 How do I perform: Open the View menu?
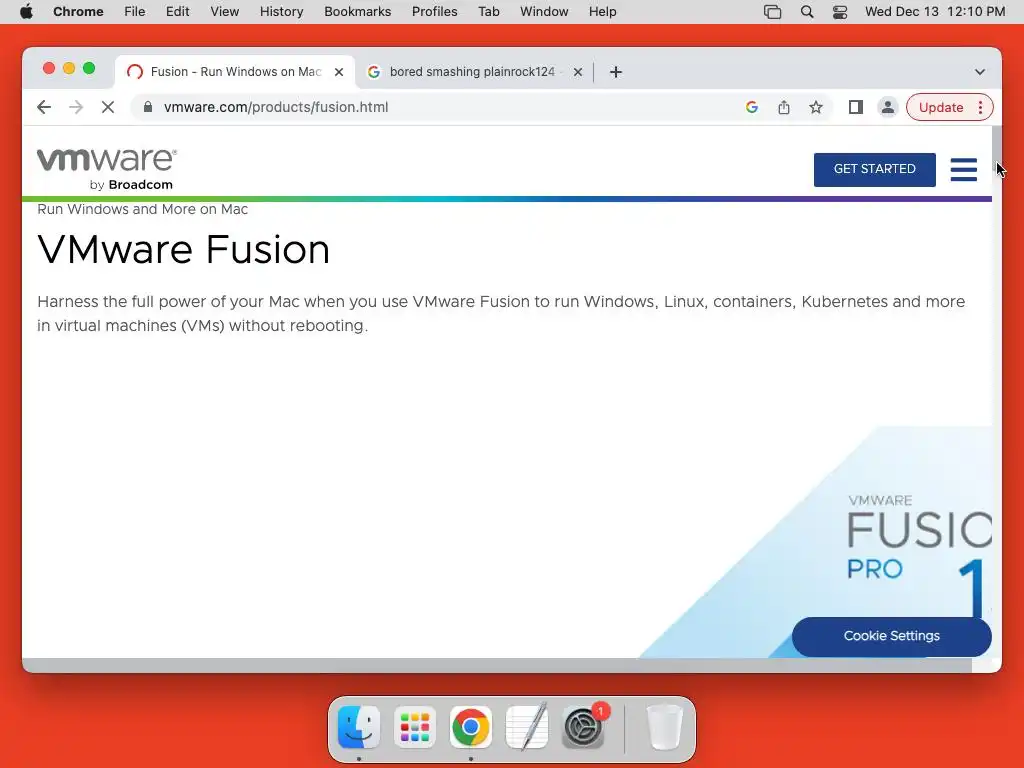tap(224, 12)
